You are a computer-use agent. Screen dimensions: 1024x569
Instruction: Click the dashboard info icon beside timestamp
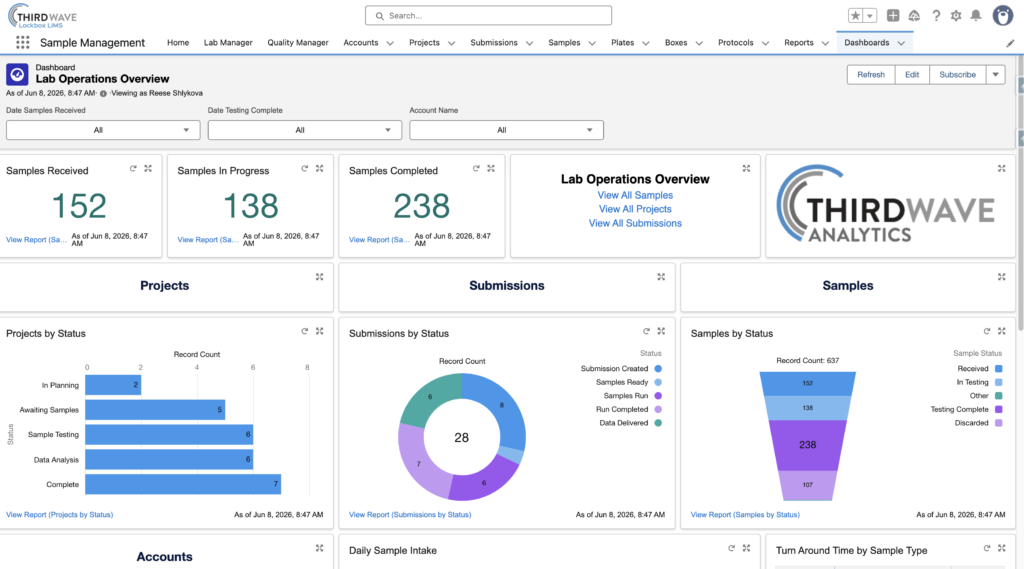pyautogui.click(x=103, y=93)
